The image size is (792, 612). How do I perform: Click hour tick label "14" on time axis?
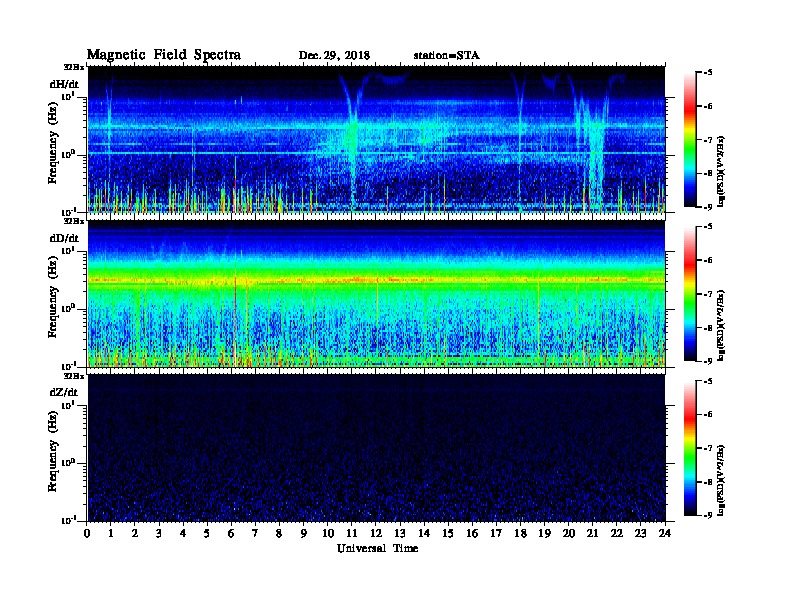coord(424,533)
